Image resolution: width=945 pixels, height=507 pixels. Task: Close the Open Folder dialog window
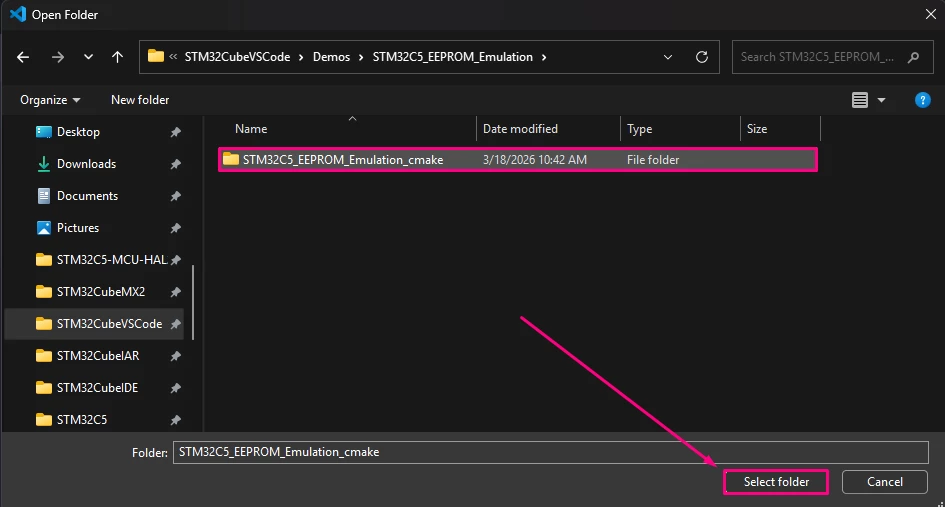point(931,14)
